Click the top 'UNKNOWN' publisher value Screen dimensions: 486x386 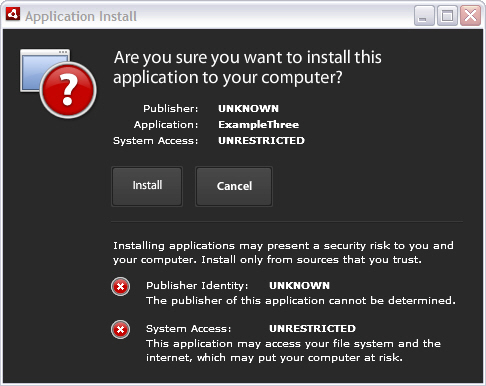pyautogui.click(x=248, y=109)
